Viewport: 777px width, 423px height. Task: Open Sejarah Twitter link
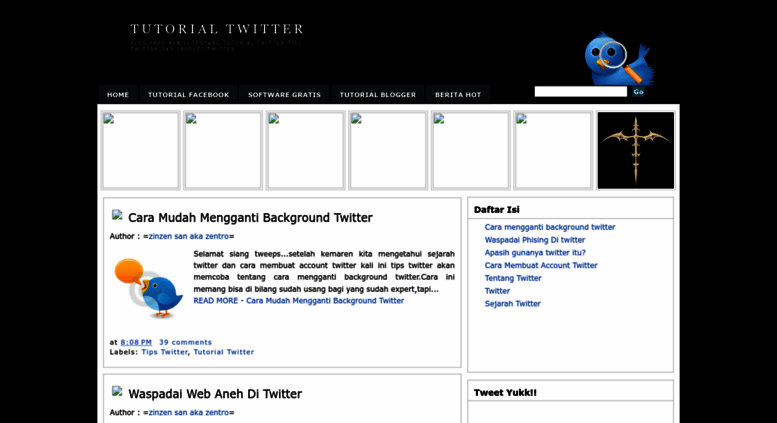512,304
